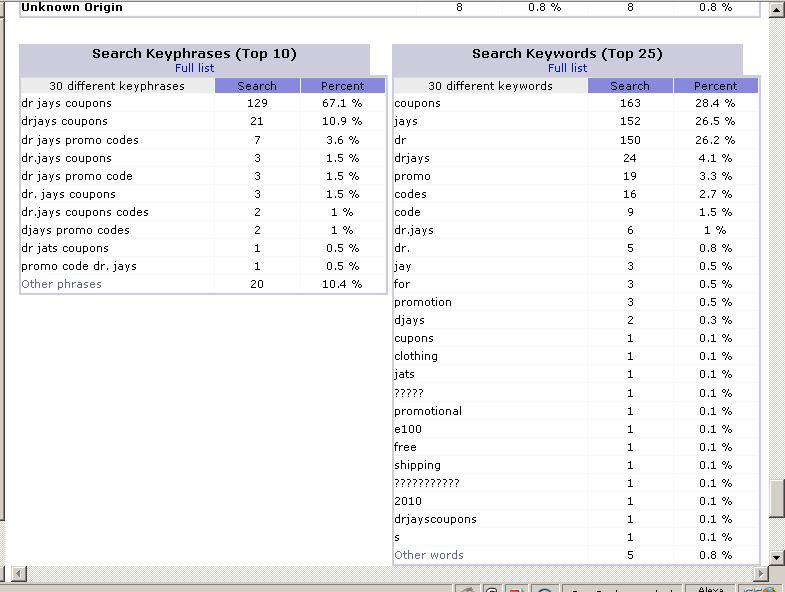Click the vertical scrollbar thumb
Screen dimensions: 785x592
coord(777,500)
